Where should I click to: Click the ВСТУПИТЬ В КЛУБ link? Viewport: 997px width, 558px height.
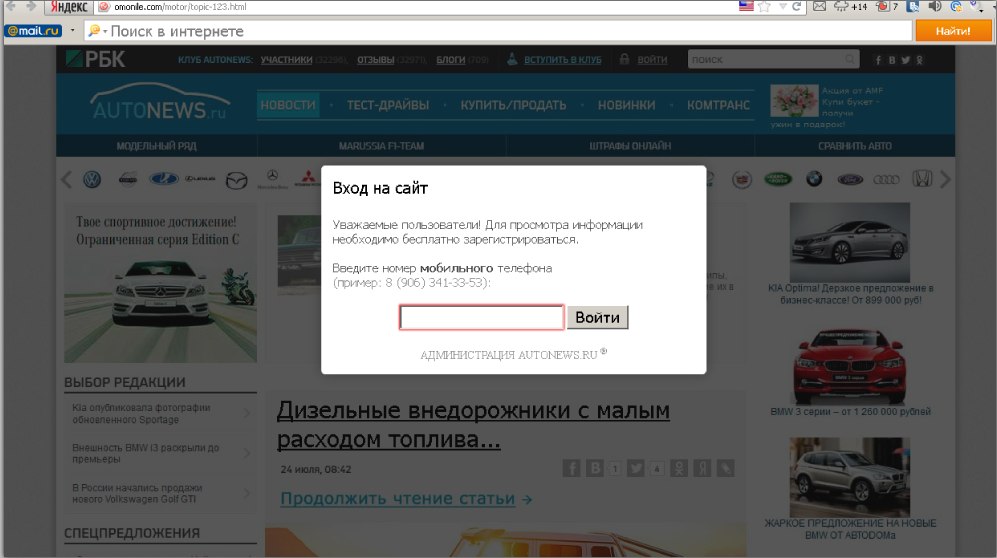click(563, 60)
